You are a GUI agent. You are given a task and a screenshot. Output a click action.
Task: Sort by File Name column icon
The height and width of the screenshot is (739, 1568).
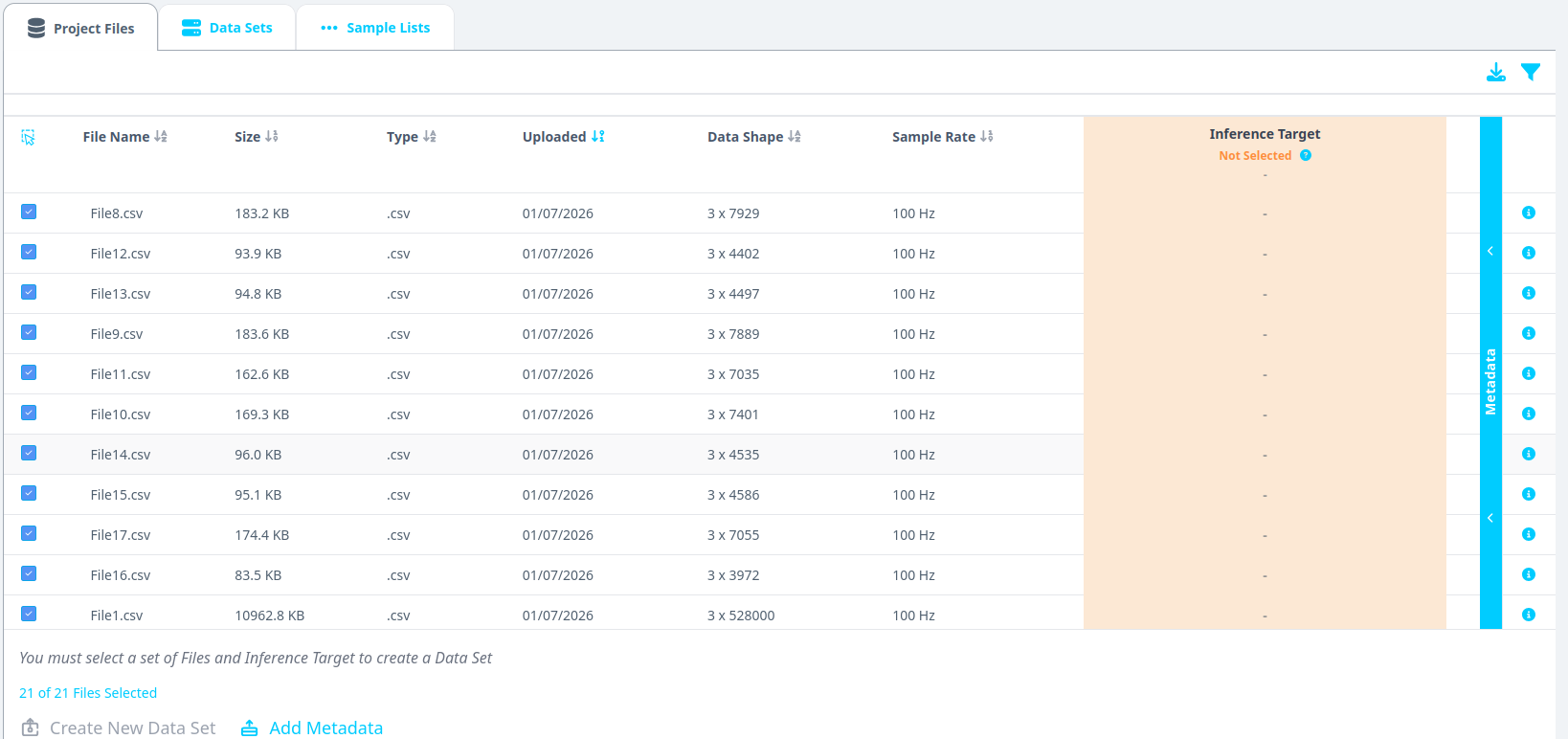tap(161, 137)
